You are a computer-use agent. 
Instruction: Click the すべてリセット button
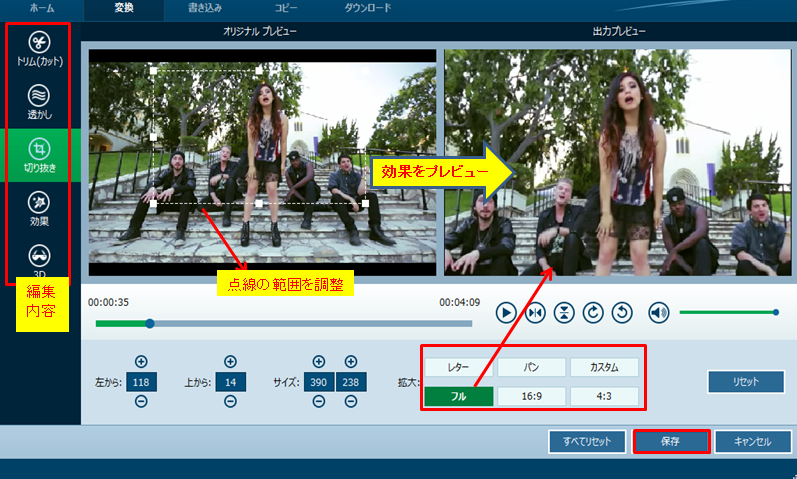pos(587,441)
